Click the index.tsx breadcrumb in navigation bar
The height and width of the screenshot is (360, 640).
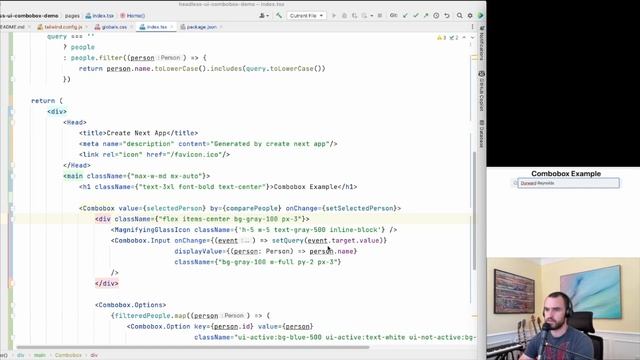(x=100, y=16)
